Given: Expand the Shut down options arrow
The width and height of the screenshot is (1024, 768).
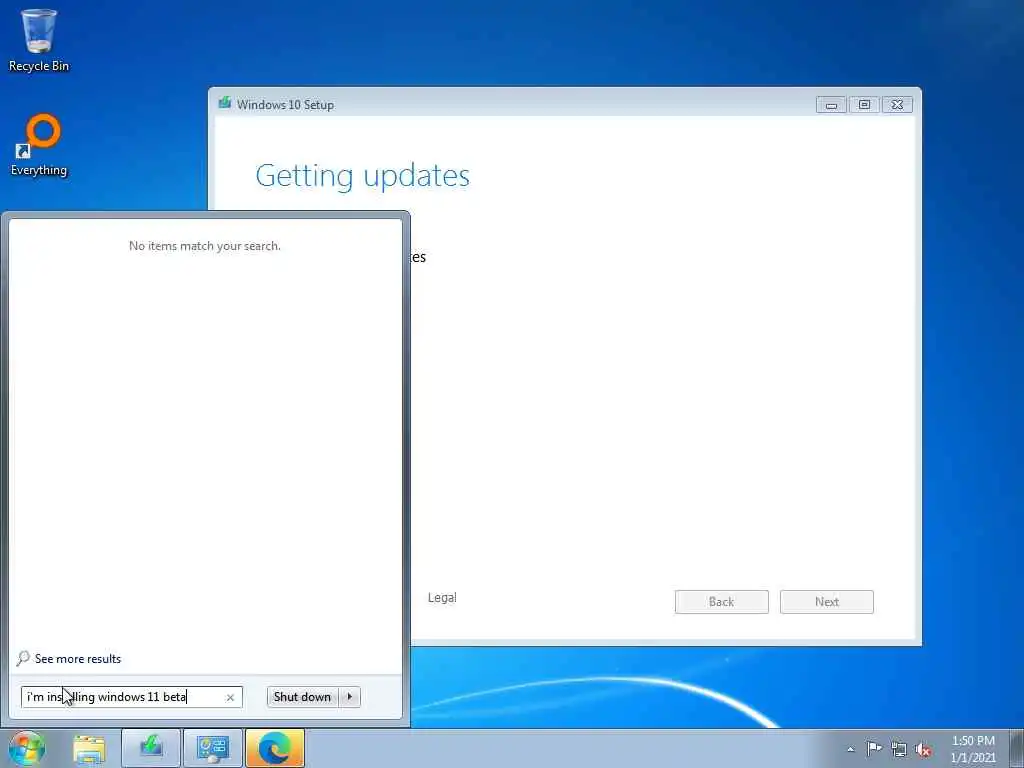Looking at the screenshot, I should click(x=350, y=697).
